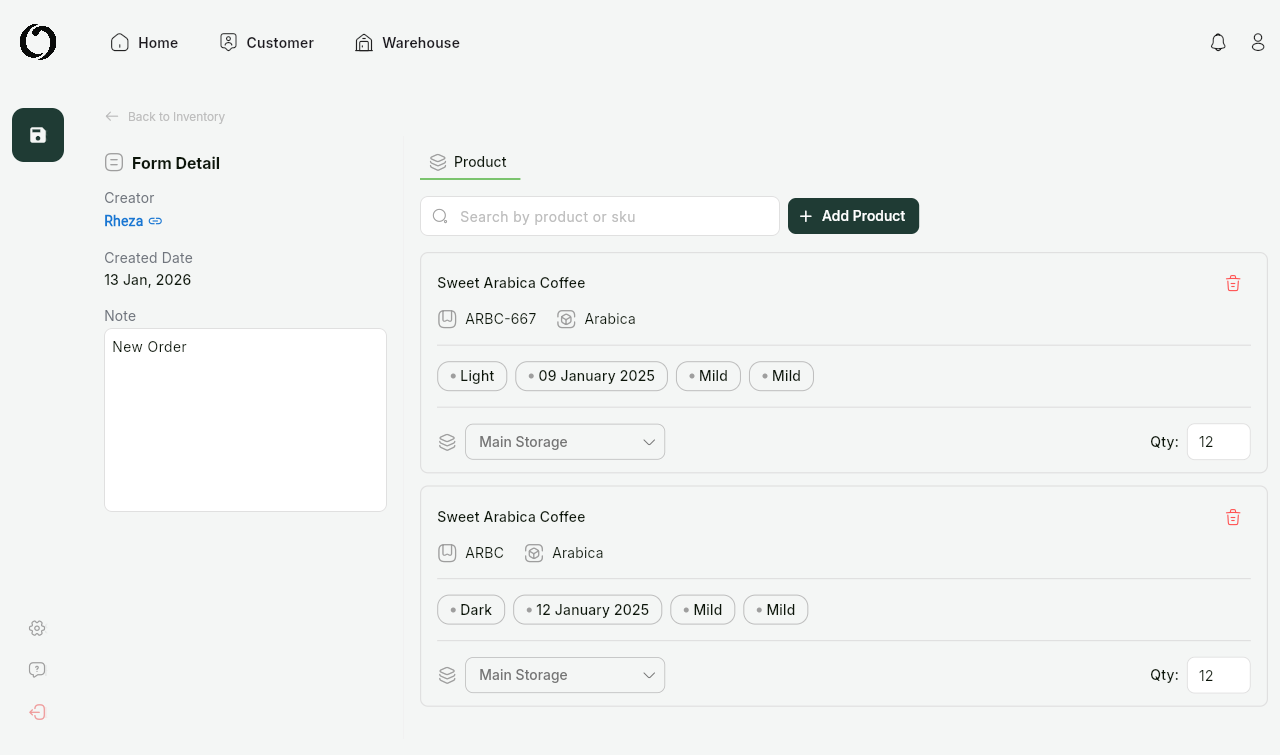Select the Product tab
This screenshot has height=755, width=1280.
pos(469,162)
